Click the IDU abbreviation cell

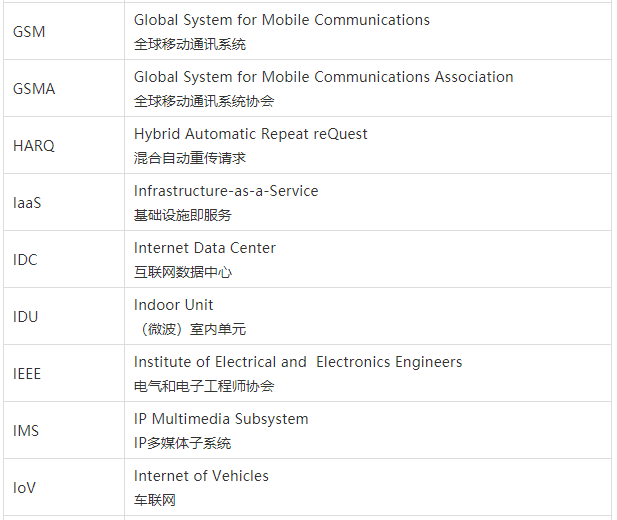pos(25,317)
